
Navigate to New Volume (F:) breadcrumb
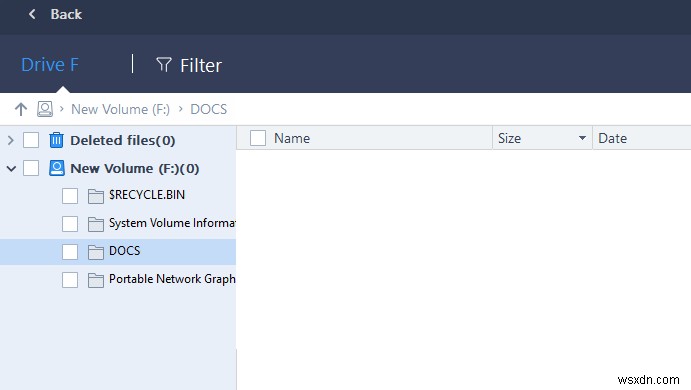click(120, 109)
